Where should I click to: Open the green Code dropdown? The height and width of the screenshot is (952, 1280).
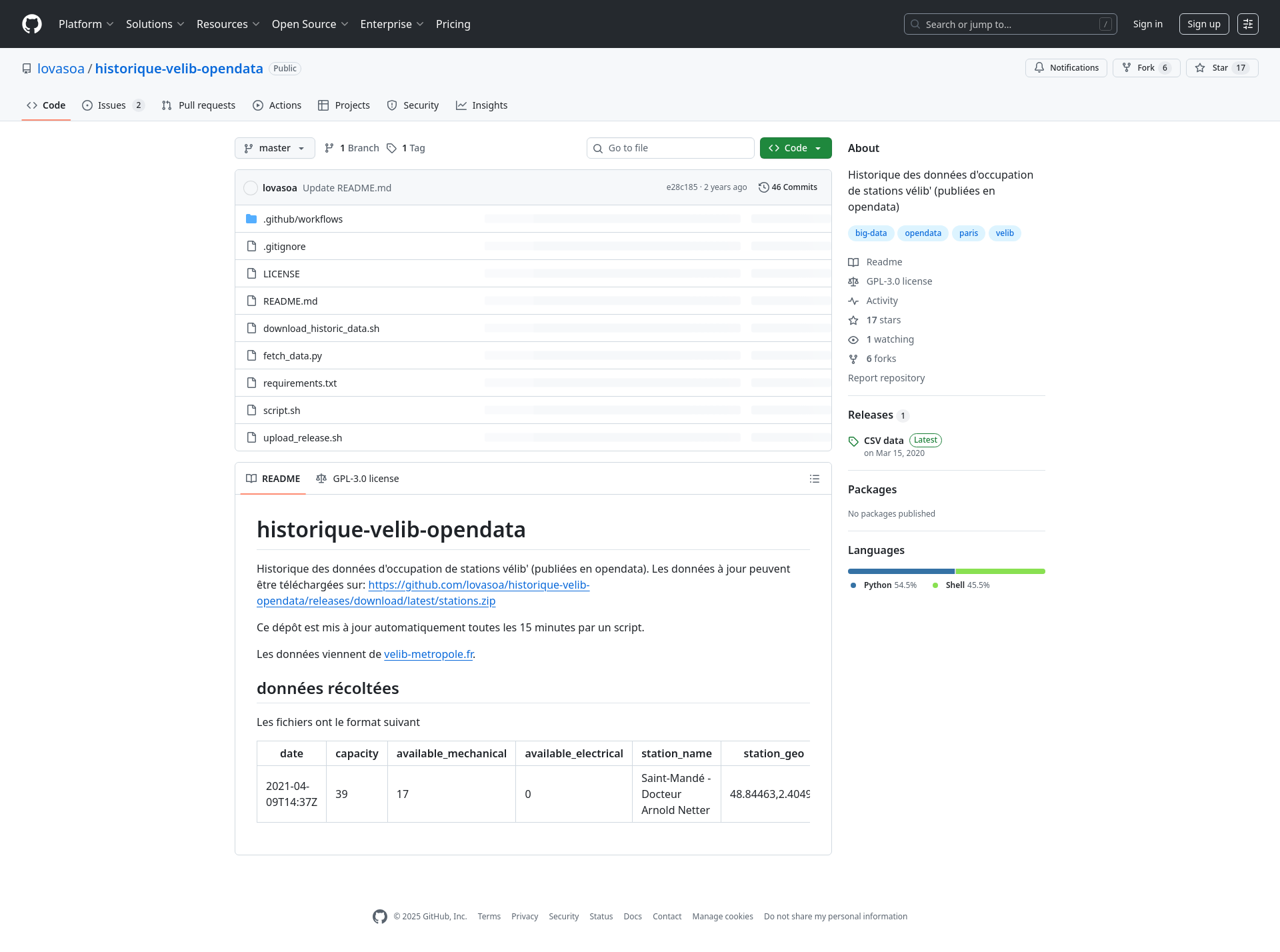click(795, 148)
